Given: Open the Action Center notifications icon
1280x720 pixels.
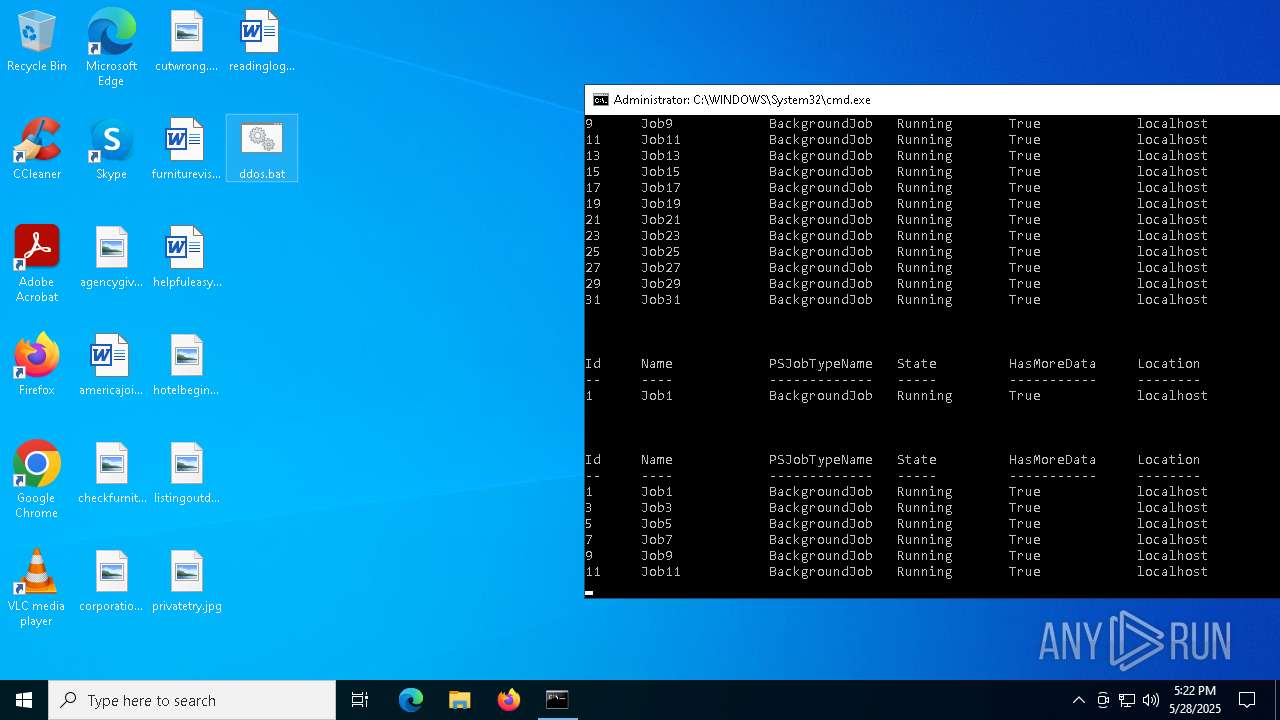Looking at the screenshot, I should coord(1247,700).
